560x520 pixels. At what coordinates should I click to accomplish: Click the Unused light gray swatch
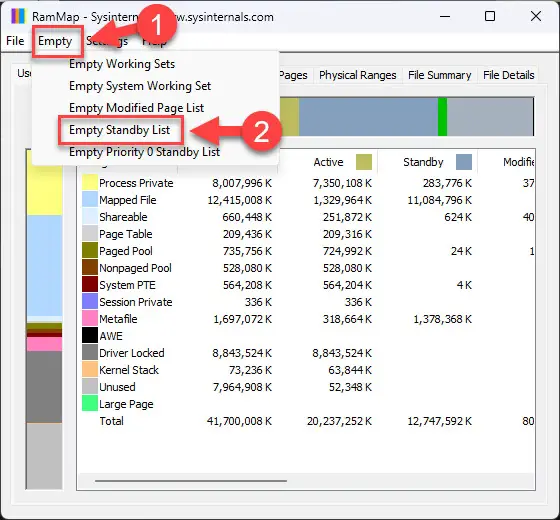[90, 386]
